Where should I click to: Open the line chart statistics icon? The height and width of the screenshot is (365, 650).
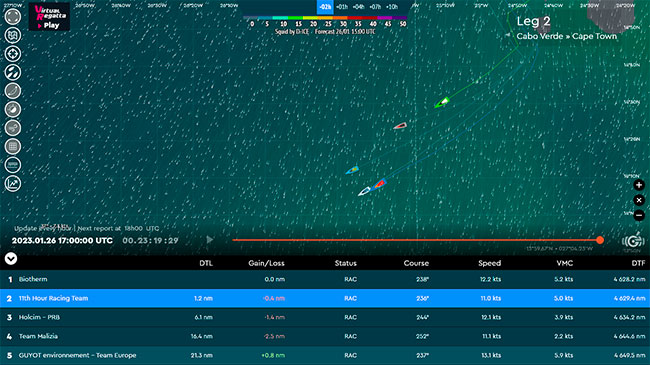click(x=12, y=184)
